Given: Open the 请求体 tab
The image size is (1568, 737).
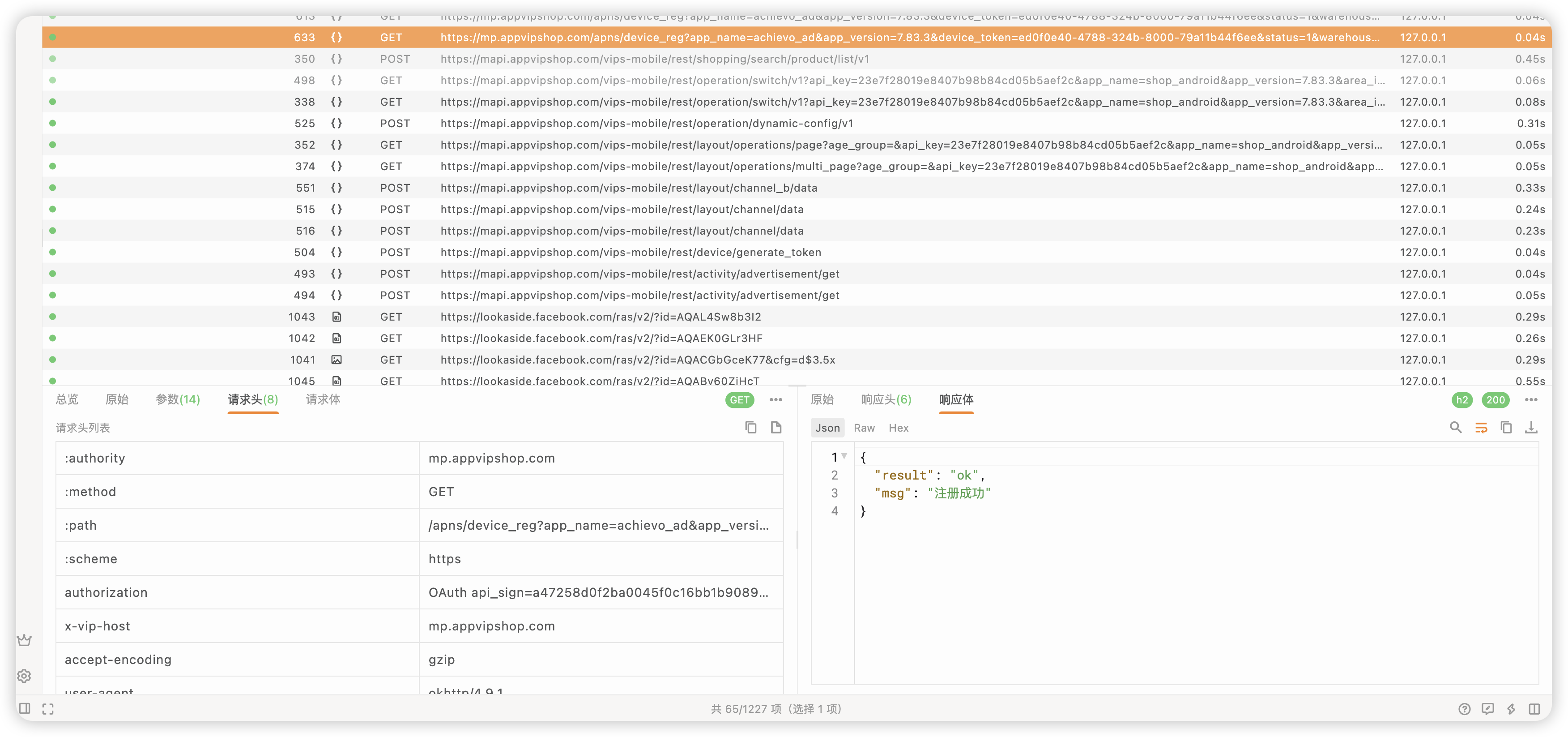Looking at the screenshot, I should coord(323,399).
